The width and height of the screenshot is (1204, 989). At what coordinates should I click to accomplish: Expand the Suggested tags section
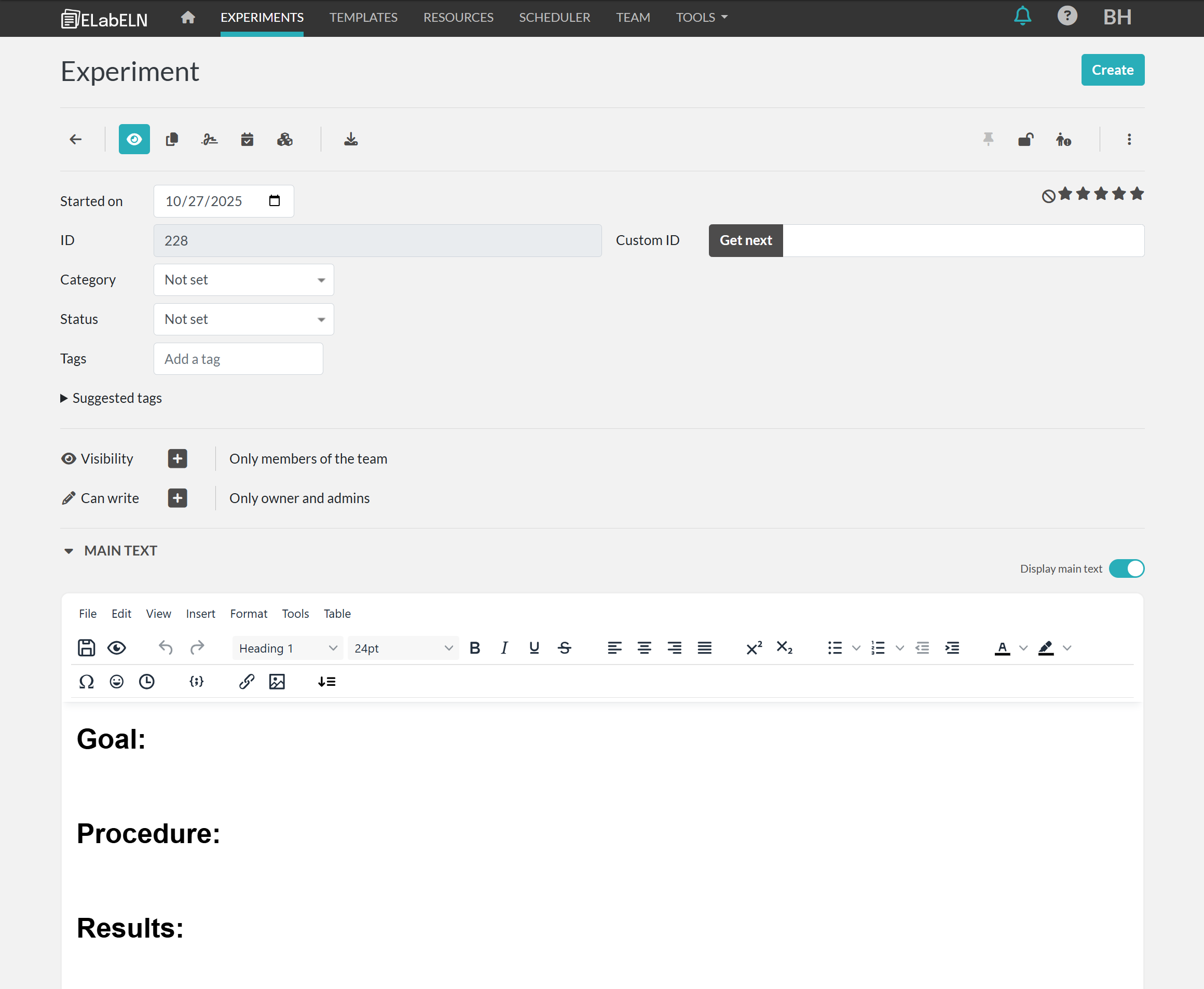click(111, 398)
